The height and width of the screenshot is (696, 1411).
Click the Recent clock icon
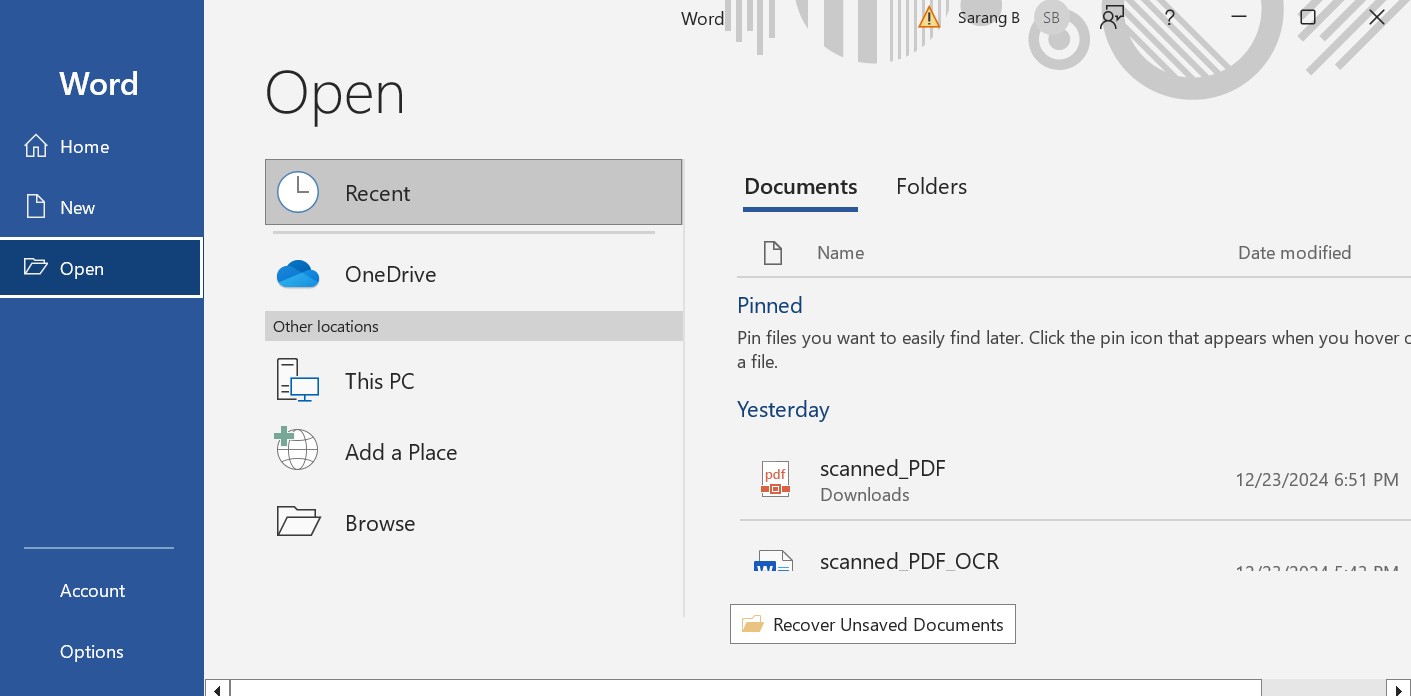(x=298, y=192)
